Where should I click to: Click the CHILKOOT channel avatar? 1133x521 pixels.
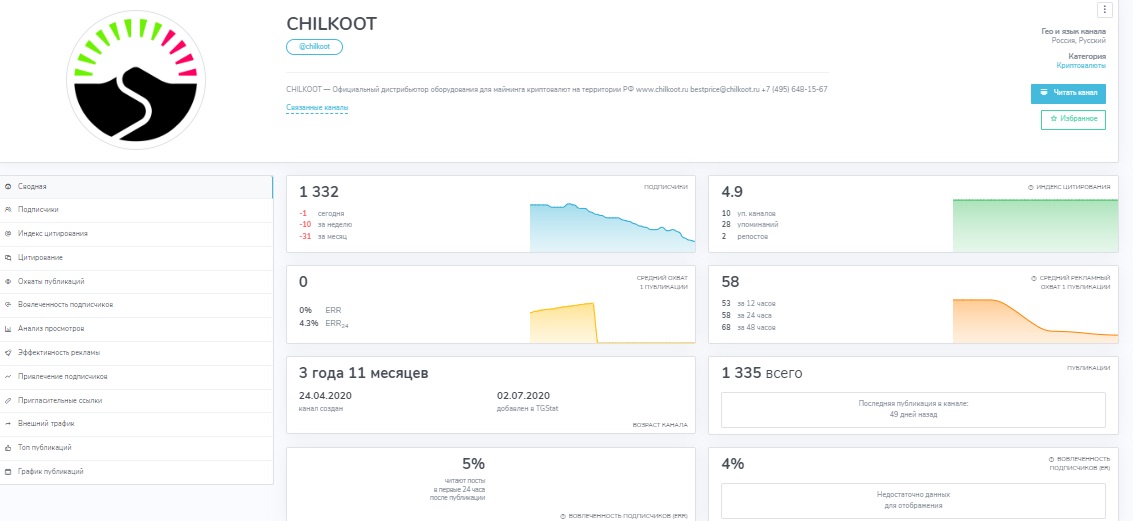(136, 80)
